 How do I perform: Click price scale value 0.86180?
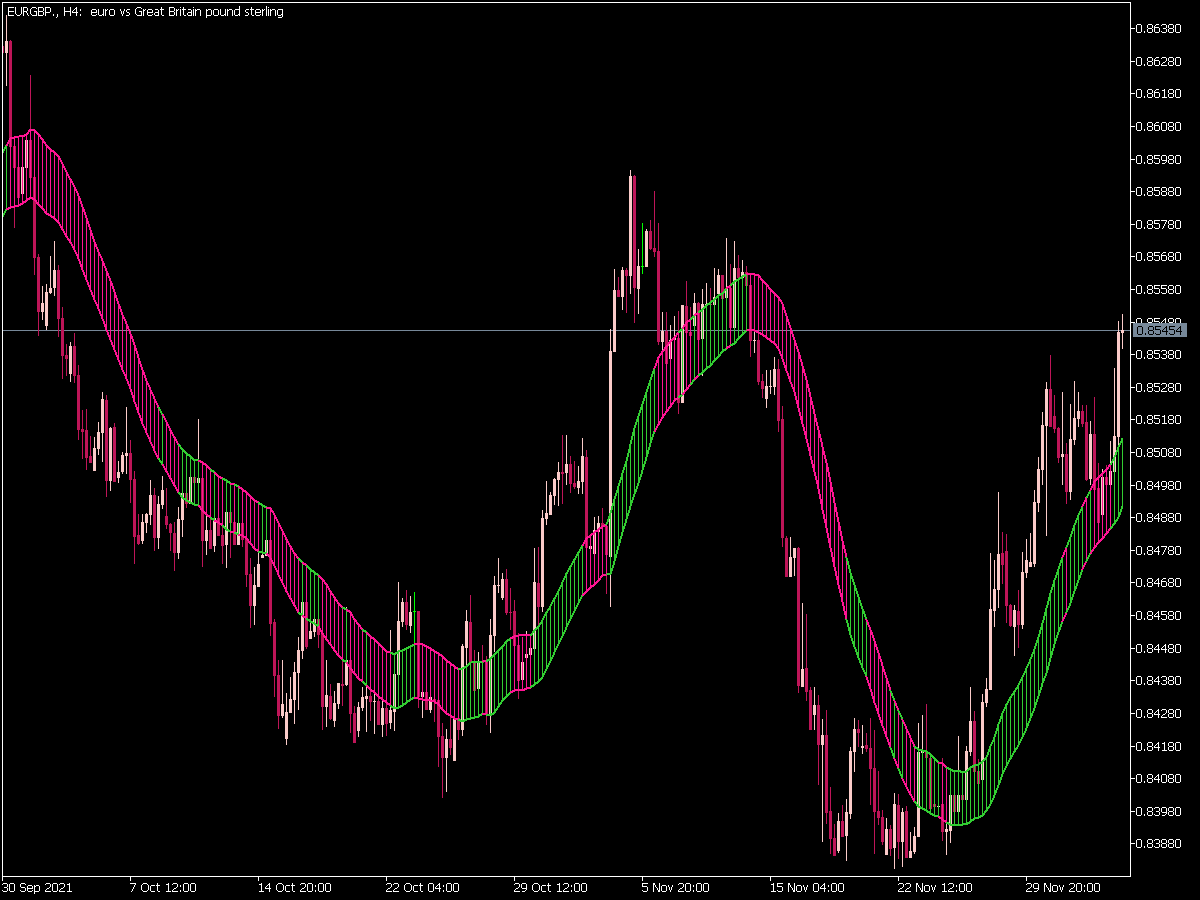tap(1161, 94)
